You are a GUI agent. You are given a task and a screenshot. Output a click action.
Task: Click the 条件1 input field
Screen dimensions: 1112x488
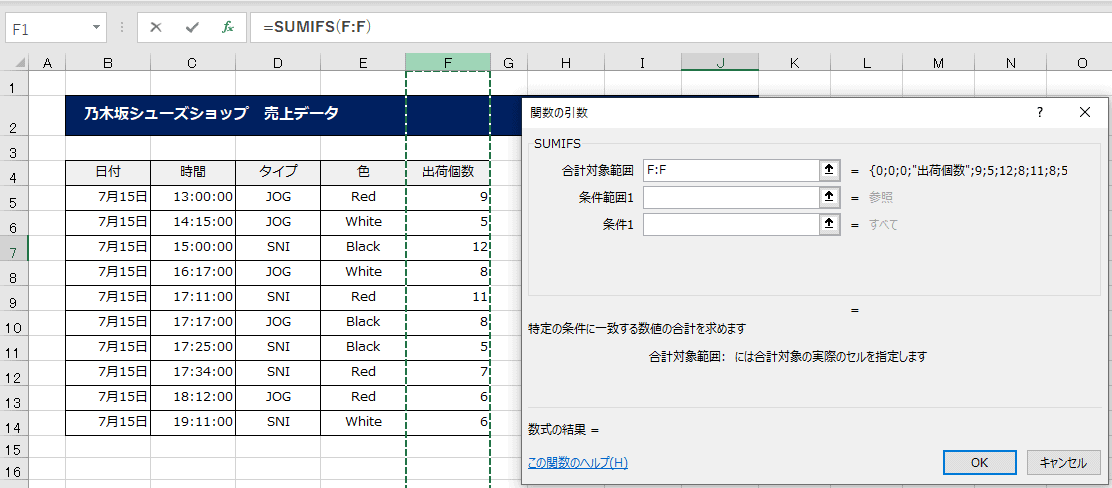pyautogui.click(x=732, y=225)
